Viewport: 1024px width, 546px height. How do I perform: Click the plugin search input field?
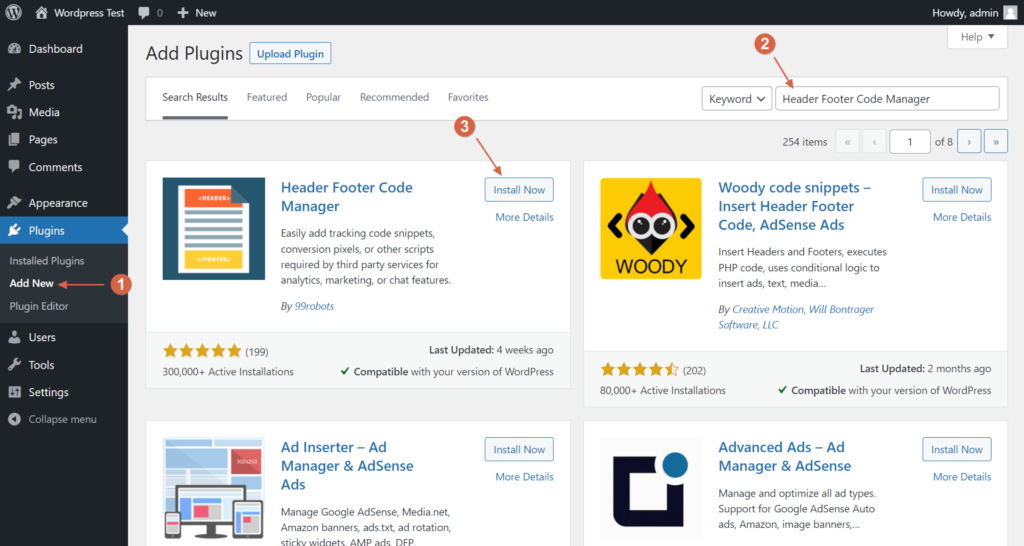[887, 99]
